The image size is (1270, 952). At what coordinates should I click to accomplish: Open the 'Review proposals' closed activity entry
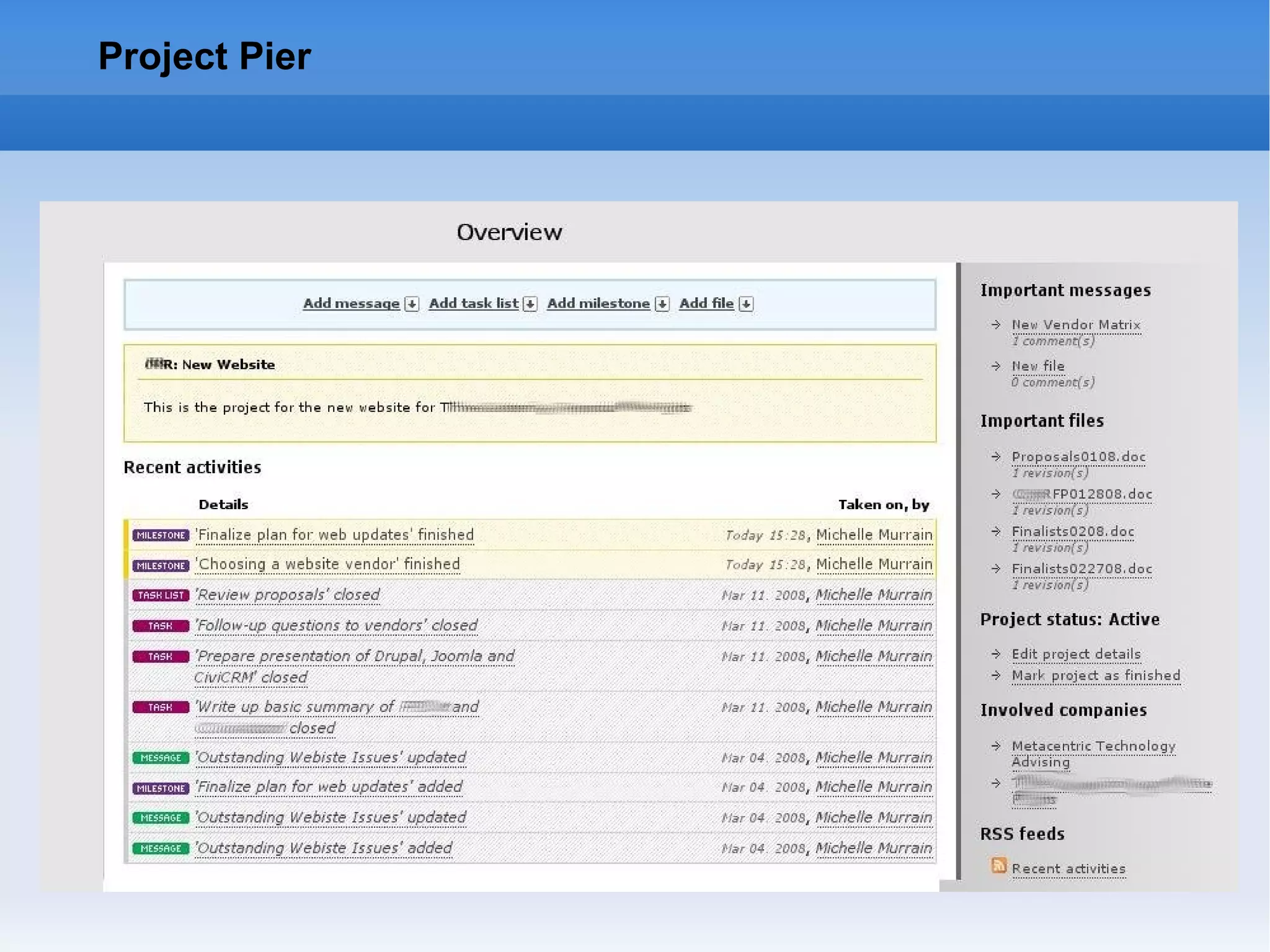click(288, 595)
